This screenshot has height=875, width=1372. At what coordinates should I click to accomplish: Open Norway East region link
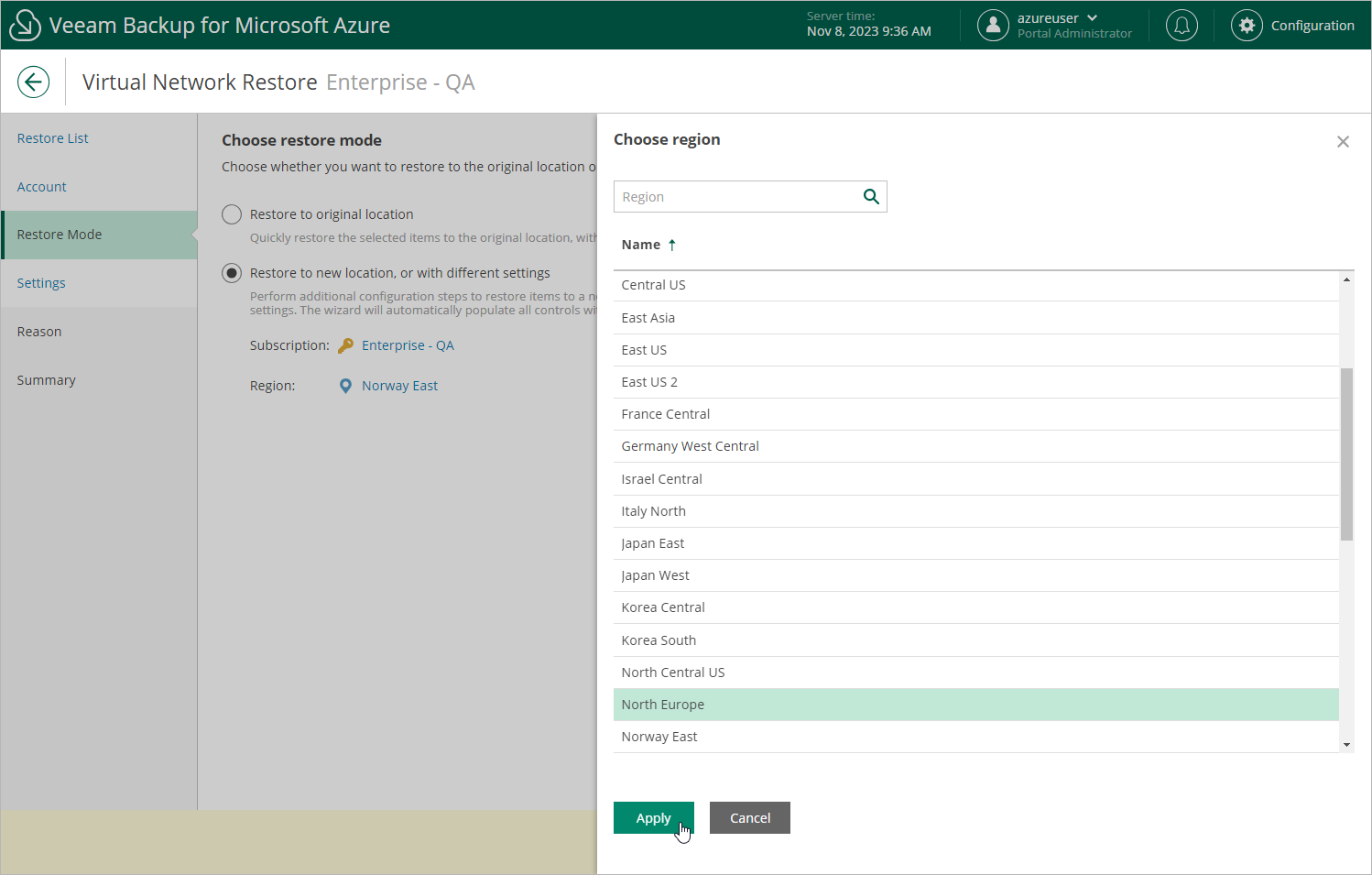click(399, 386)
